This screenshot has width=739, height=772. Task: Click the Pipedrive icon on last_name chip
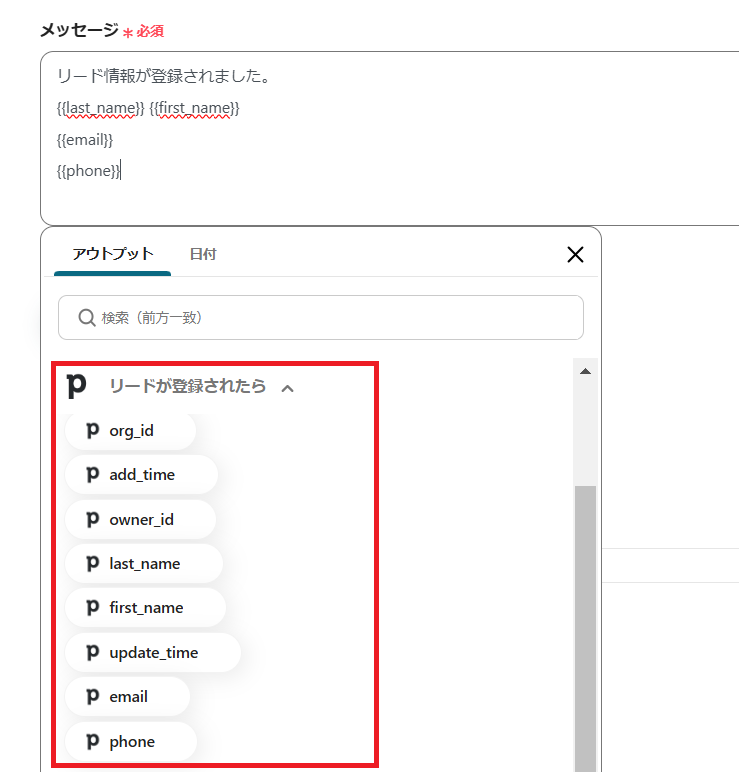[93, 563]
